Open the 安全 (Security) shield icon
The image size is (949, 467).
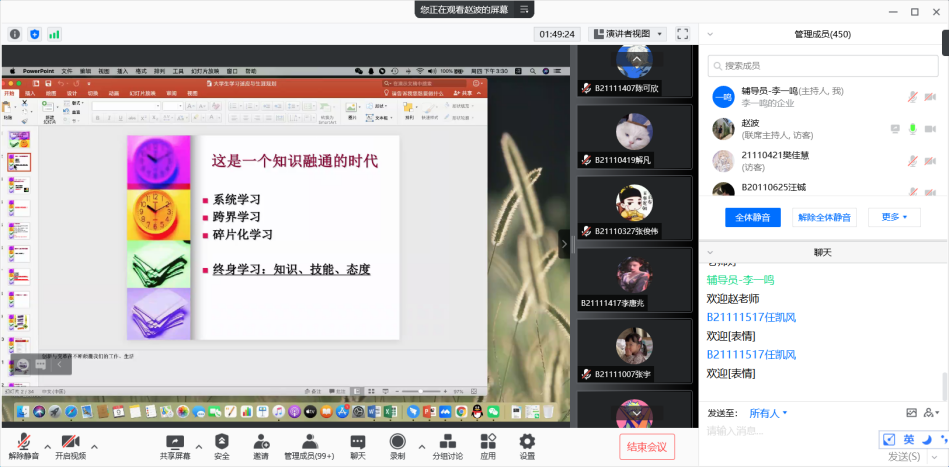221,441
